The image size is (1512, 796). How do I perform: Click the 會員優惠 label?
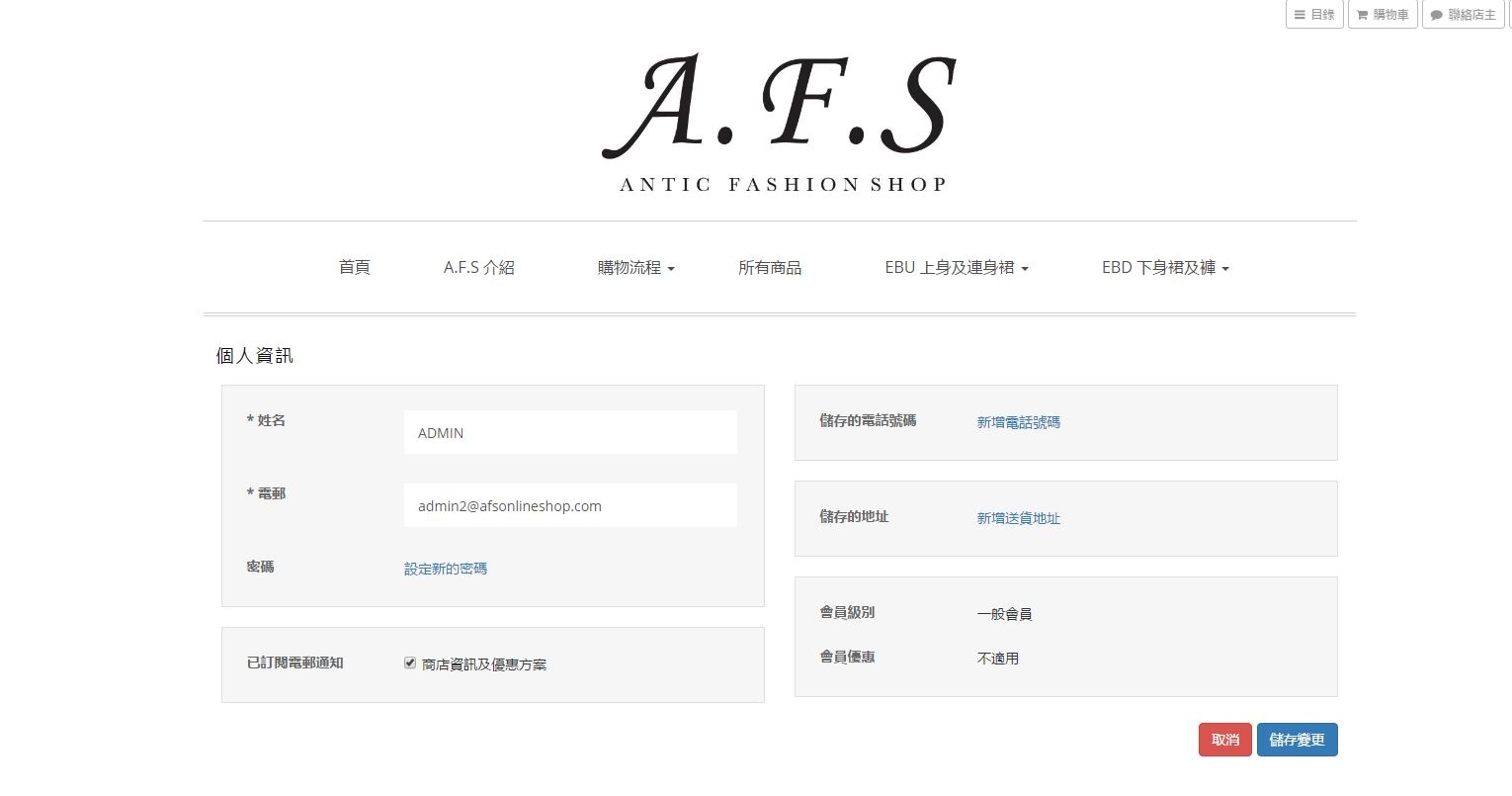(847, 657)
